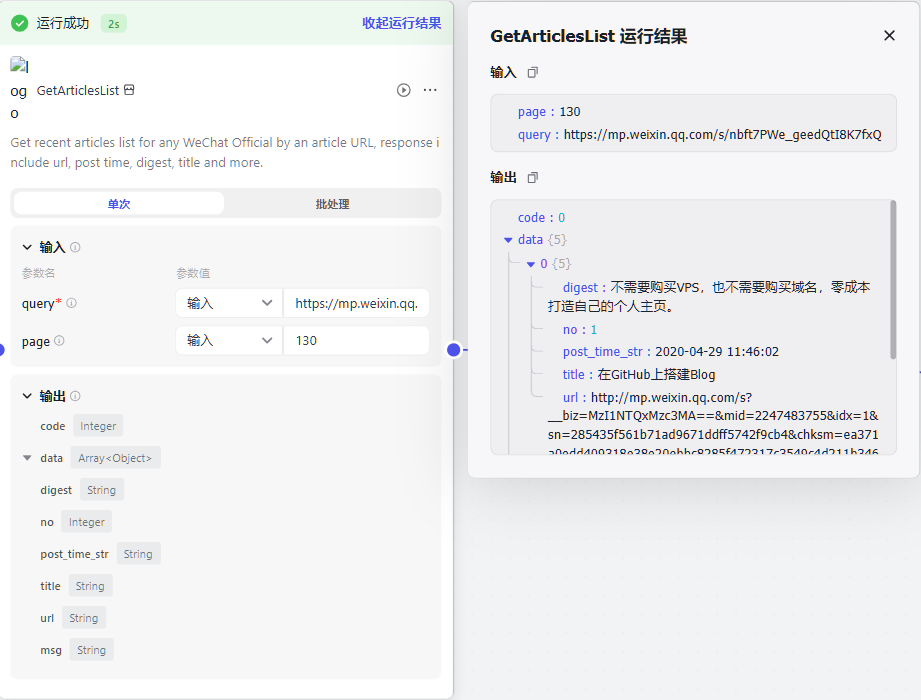This screenshot has height=700, width=921.
Task: Click the 2s run duration badge
Action: point(114,24)
